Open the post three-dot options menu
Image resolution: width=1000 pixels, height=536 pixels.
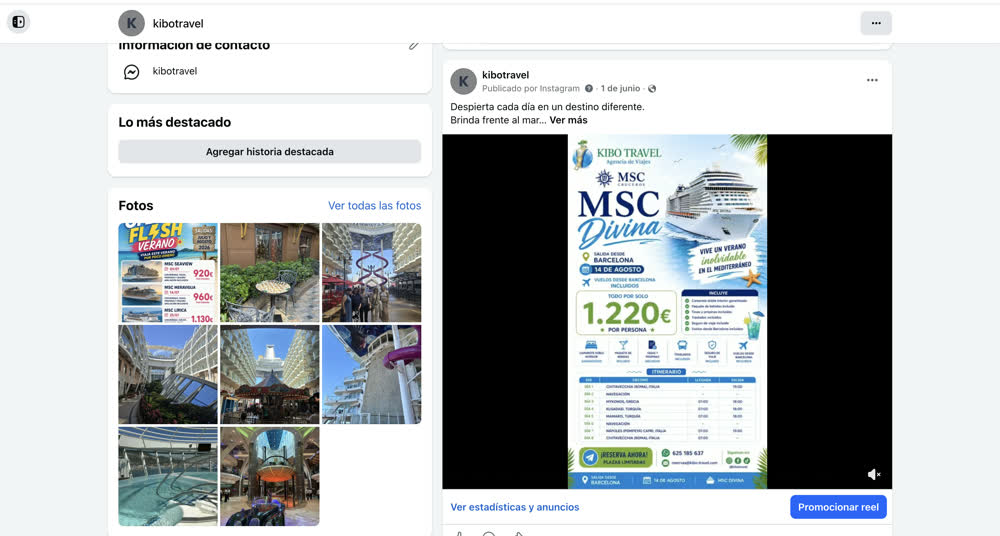pyautogui.click(x=872, y=80)
